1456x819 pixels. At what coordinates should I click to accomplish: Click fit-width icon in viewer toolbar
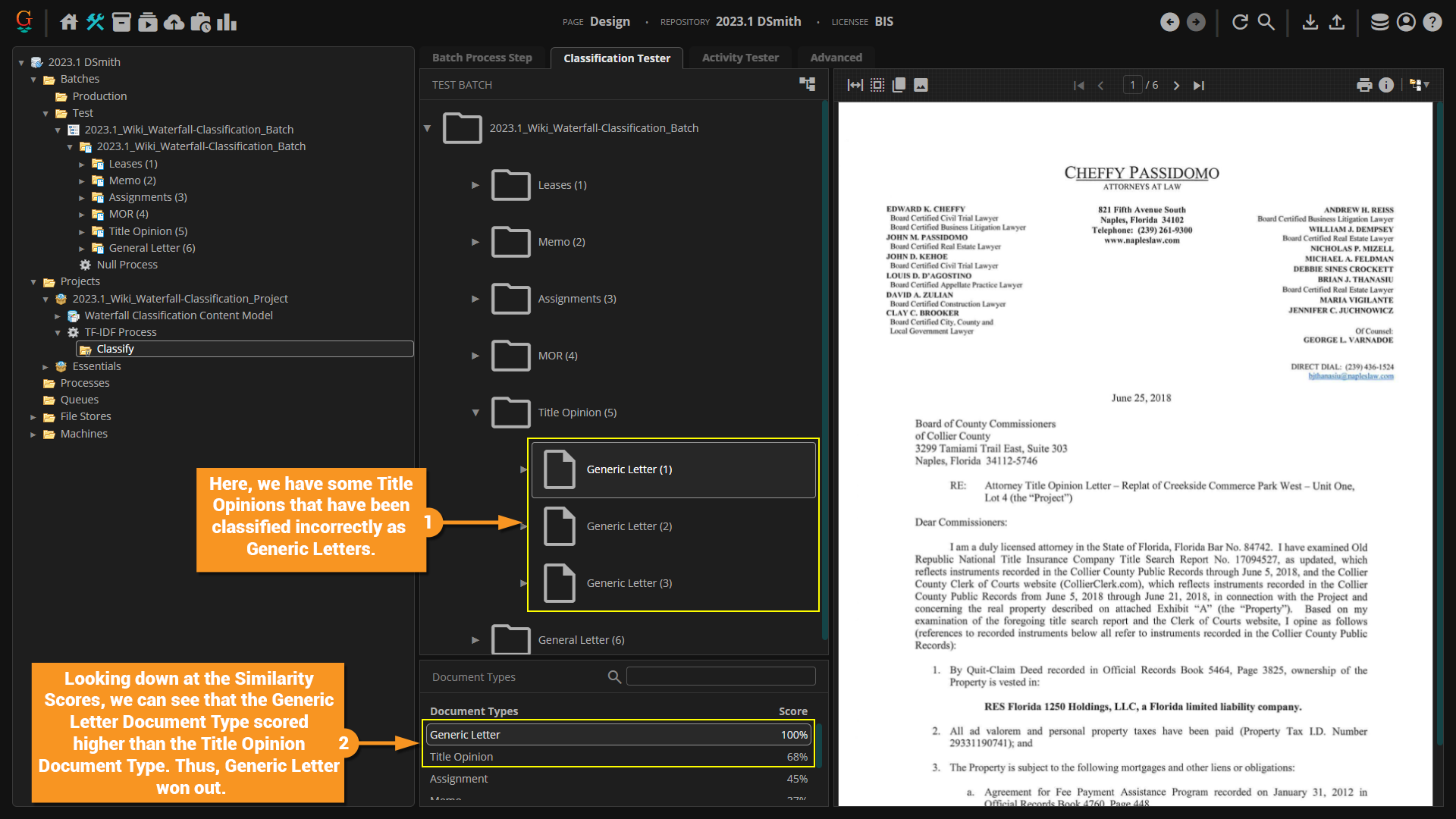[855, 85]
